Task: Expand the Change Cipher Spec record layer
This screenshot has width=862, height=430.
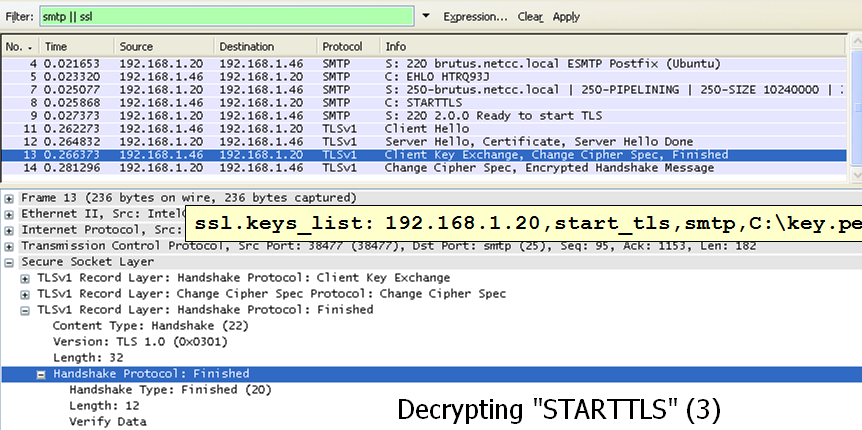Action: pos(26,294)
